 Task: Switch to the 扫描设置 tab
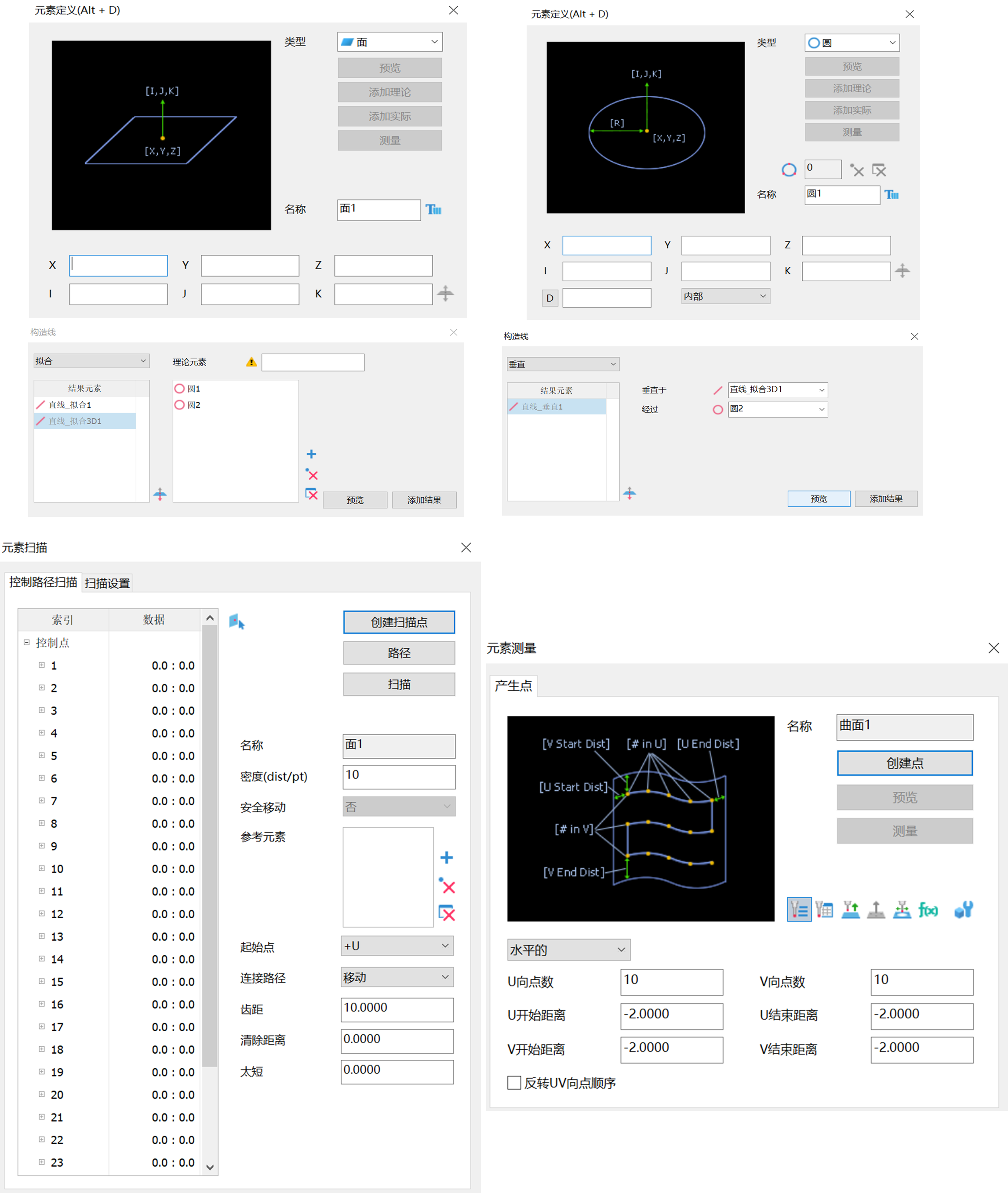click(x=107, y=583)
